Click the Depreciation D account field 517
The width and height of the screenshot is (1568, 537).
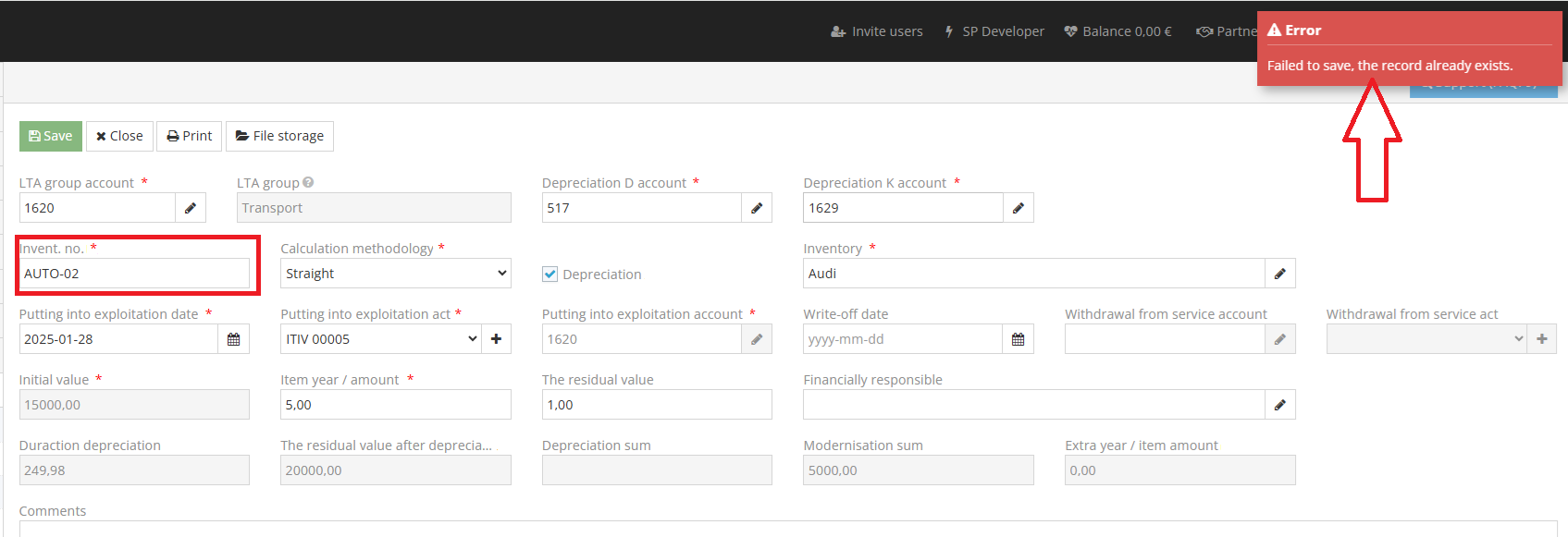(x=642, y=208)
